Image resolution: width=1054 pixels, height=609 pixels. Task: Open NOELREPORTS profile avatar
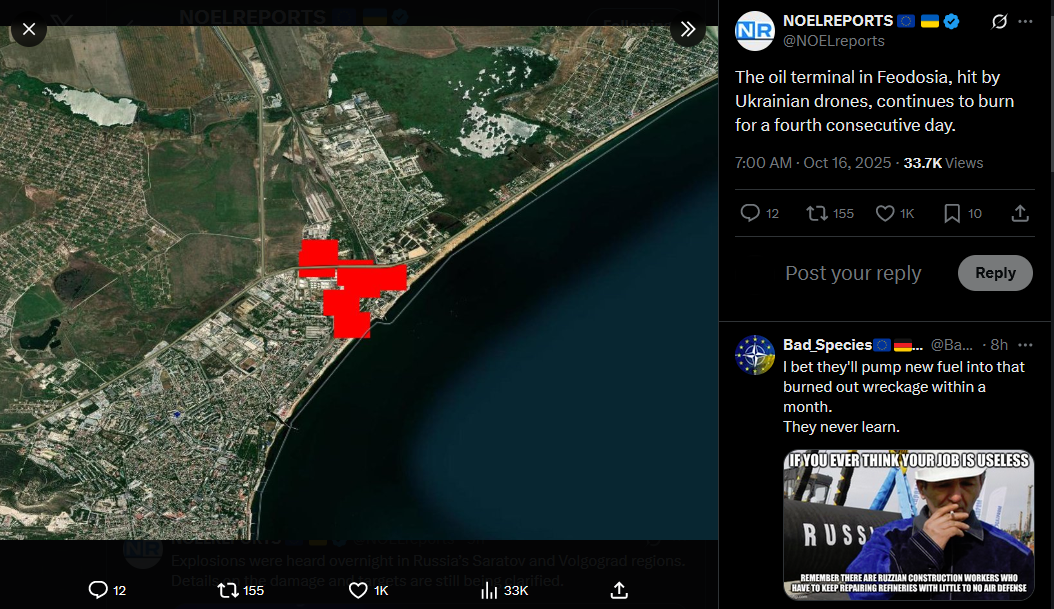pyautogui.click(x=755, y=31)
